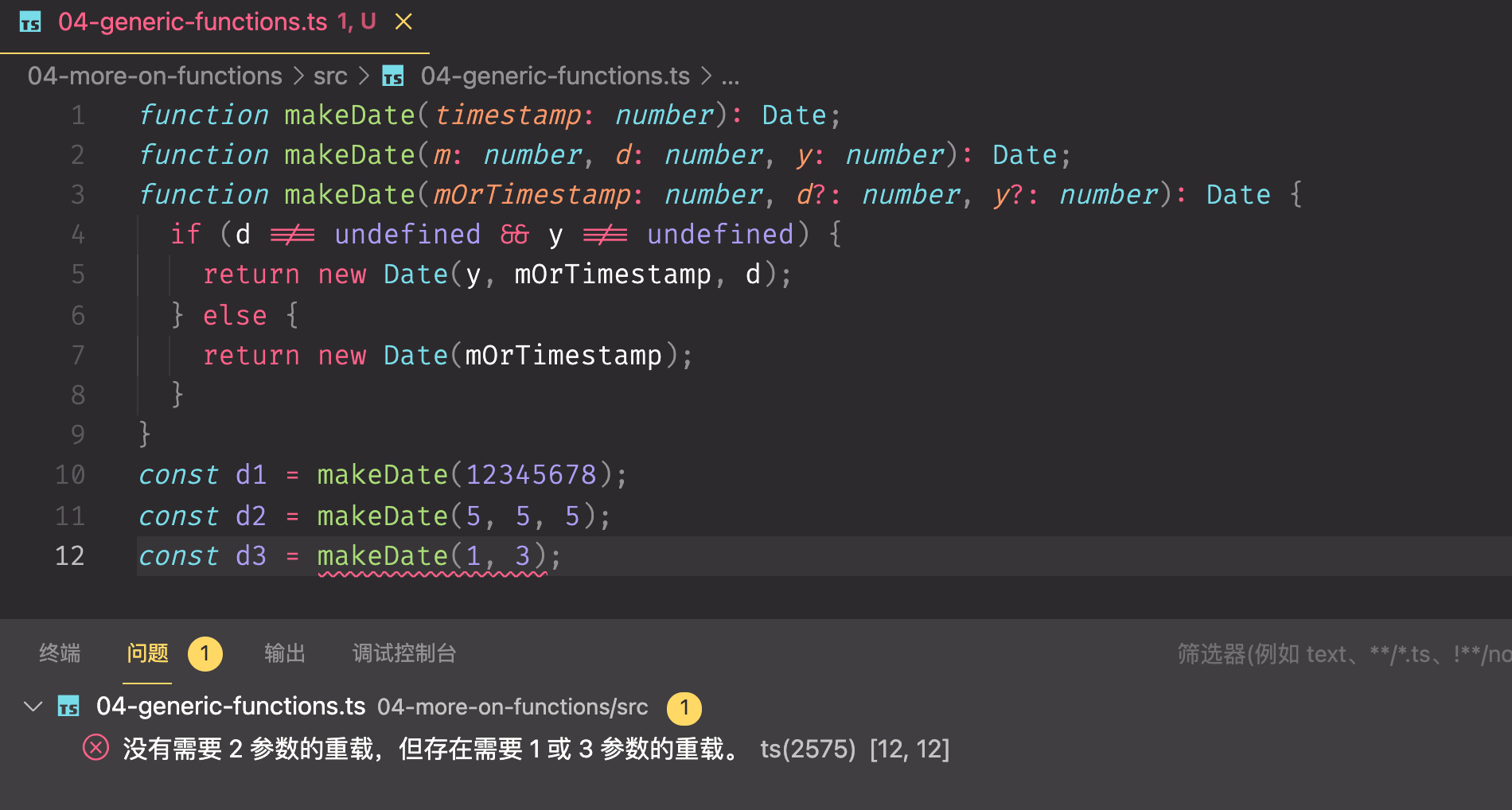1512x810 pixels.
Task: Select the 04-generic-functions.ts editor tab
Action: click(215, 26)
